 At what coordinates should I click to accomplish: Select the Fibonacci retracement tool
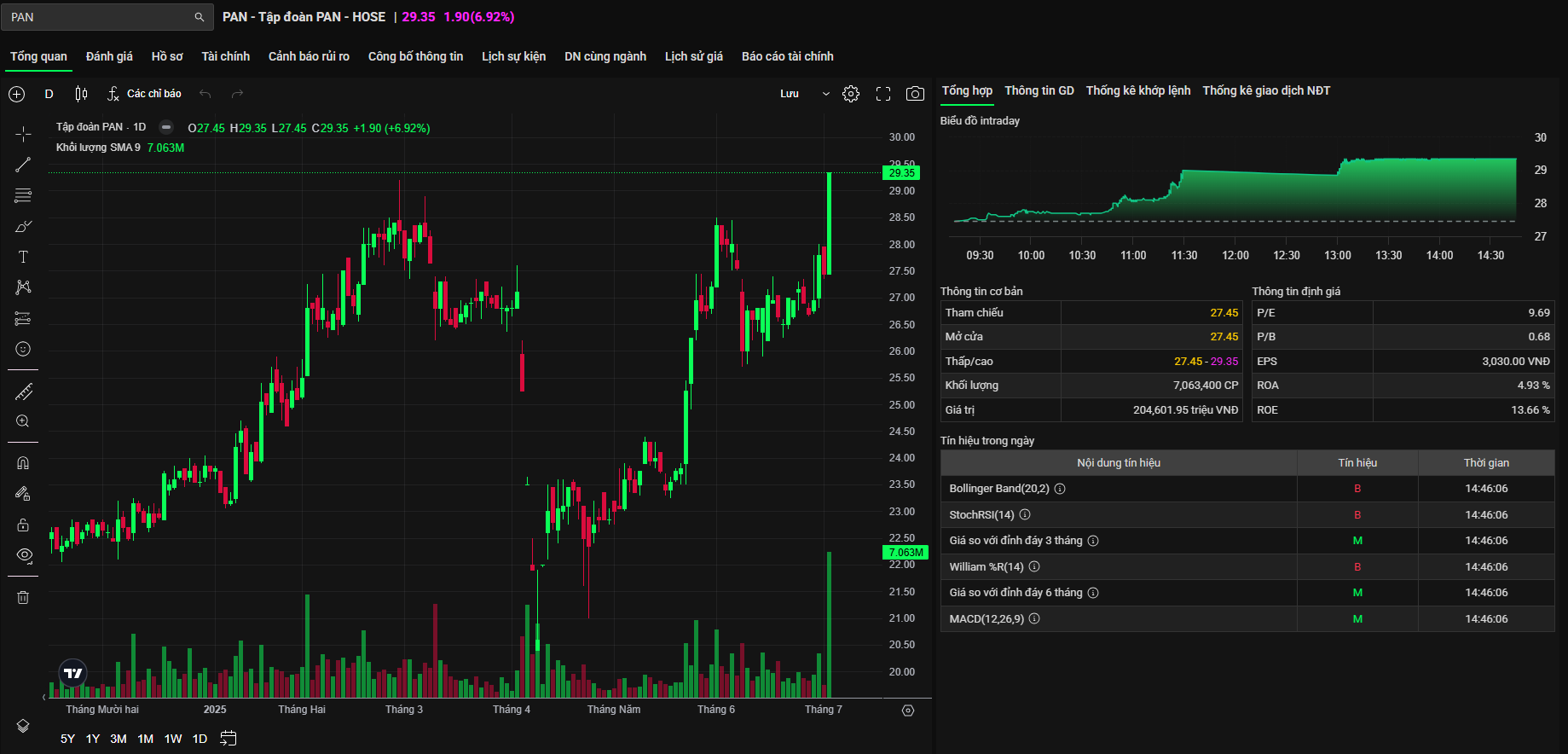tap(23, 195)
